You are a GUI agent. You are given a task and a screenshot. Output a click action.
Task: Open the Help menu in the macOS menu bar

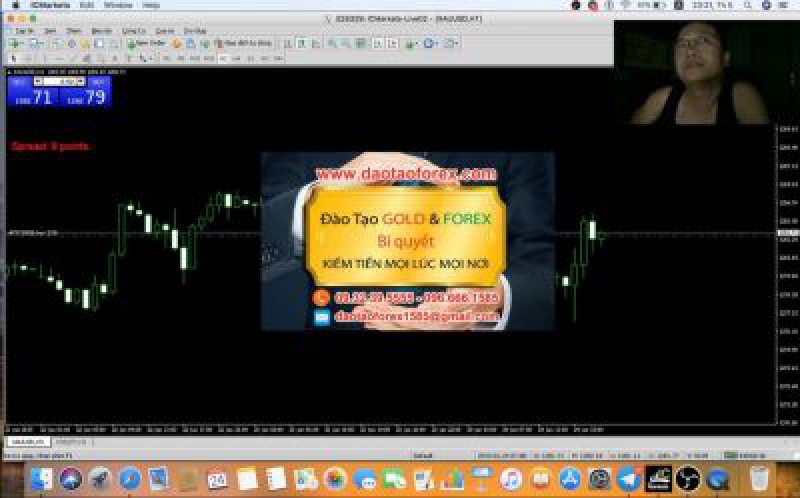tap(151, 5)
